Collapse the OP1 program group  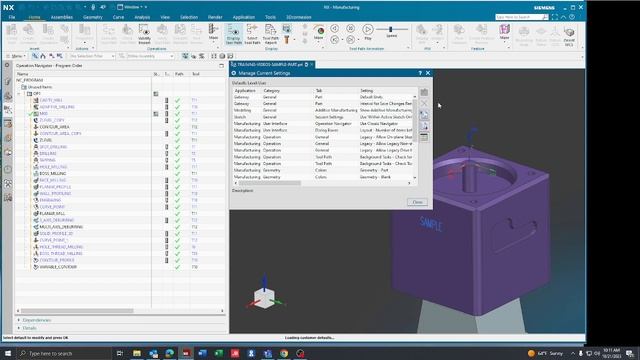pyautogui.click(x=19, y=93)
